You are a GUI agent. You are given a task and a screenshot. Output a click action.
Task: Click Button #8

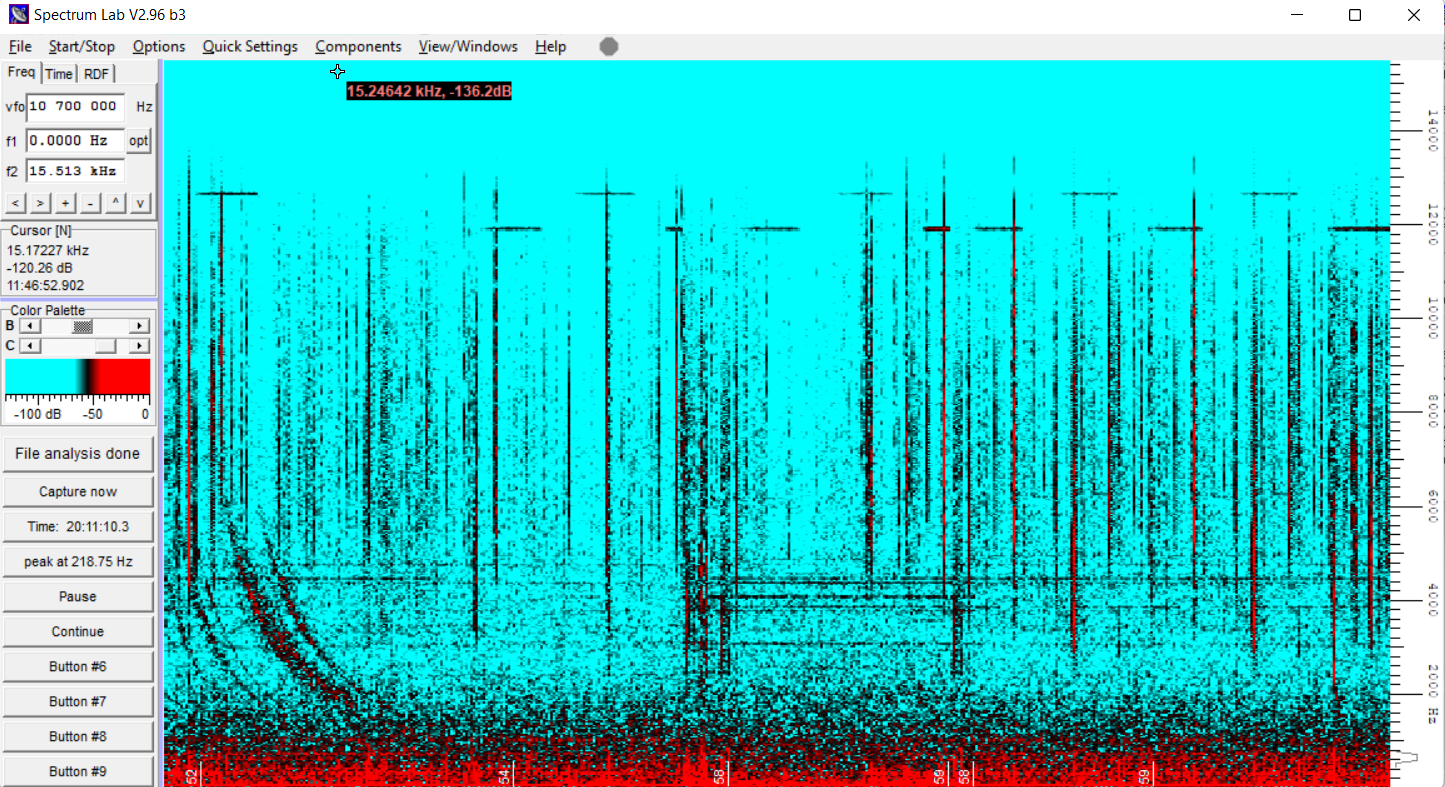pyautogui.click(x=78, y=736)
